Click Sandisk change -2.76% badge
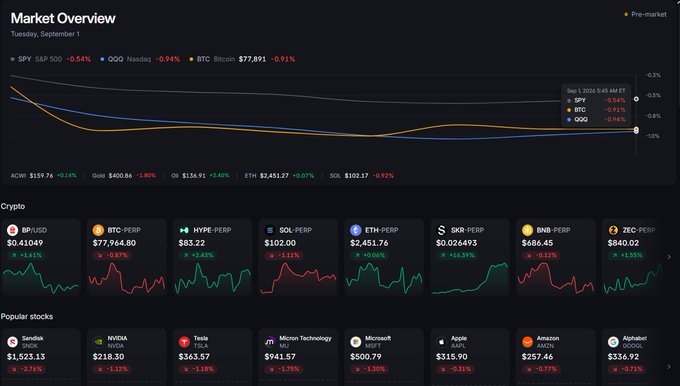Image resolution: width=680 pixels, height=386 pixels. click(x=27, y=369)
